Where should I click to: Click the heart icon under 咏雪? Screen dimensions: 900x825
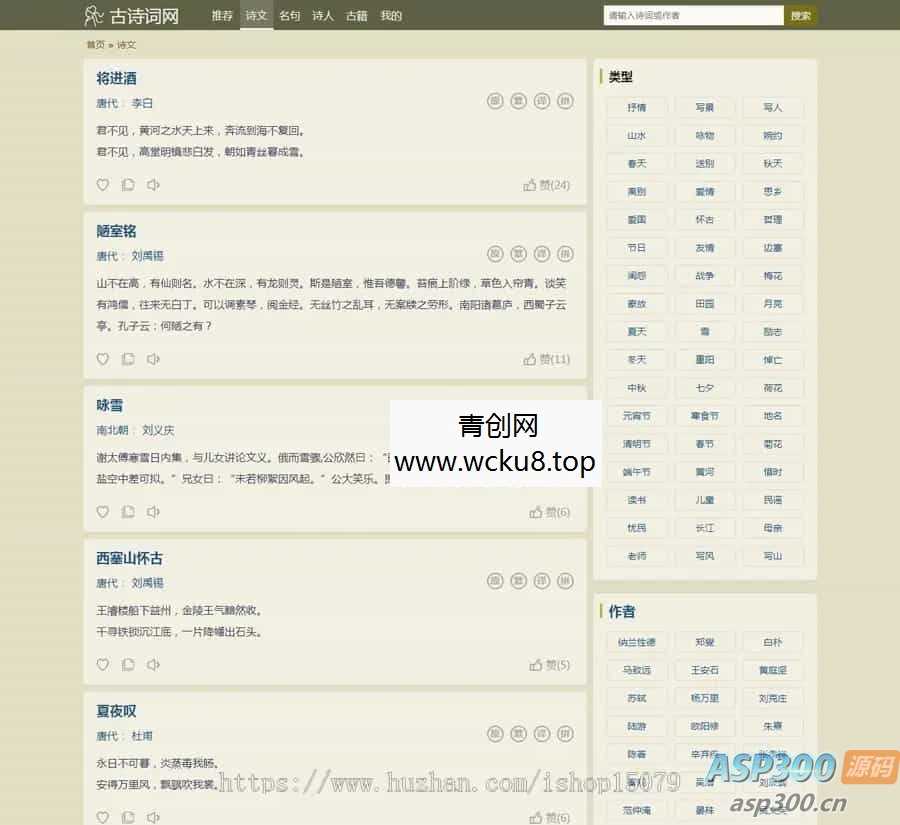click(103, 512)
